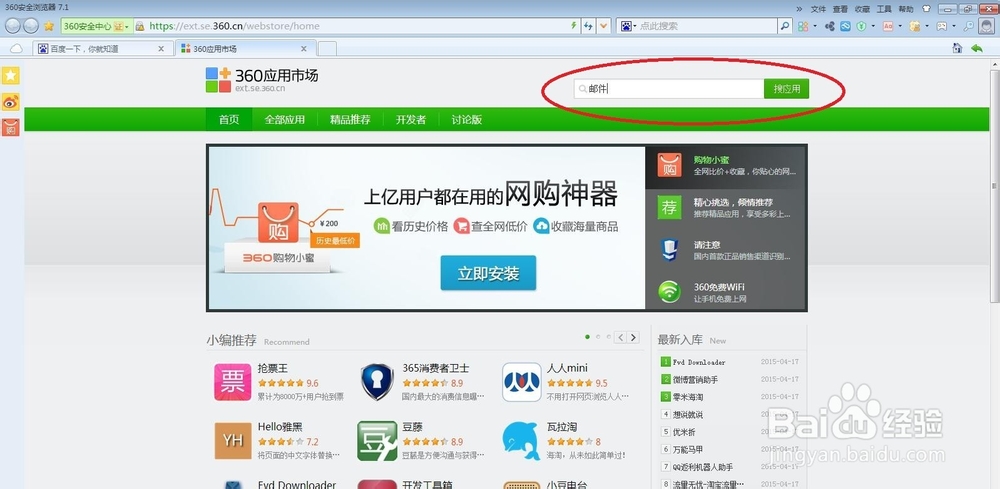Click the cloud icon left of tabs
Image resolution: width=1000 pixels, height=489 pixels.
click(x=16, y=48)
